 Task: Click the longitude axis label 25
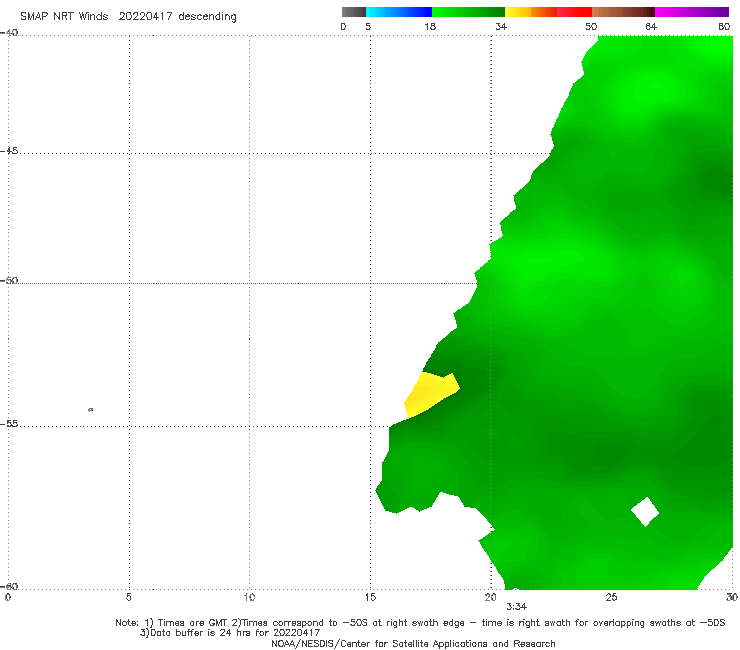(x=612, y=597)
